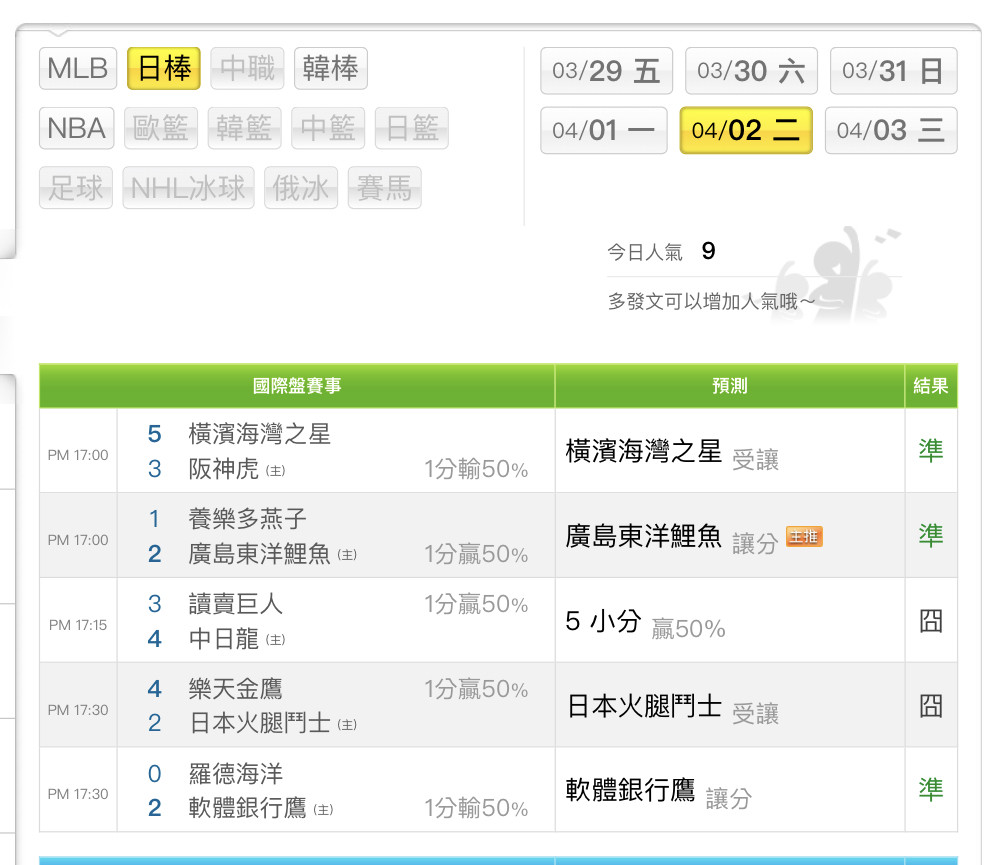The width and height of the screenshot is (994, 865).
Task: Open the 韓棒 league tab
Action: click(330, 68)
